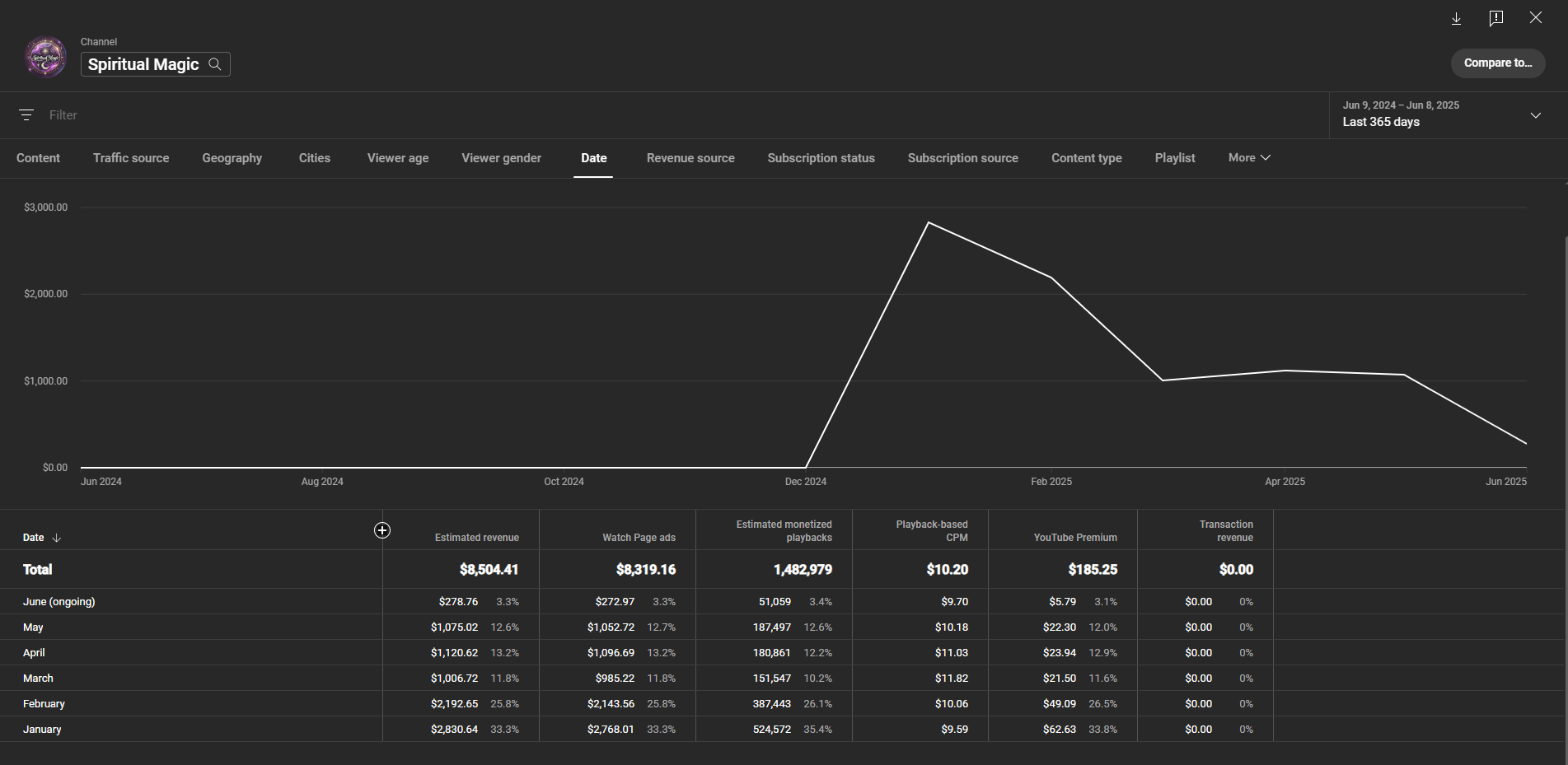The width and height of the screenshot is (1568, 765).
Task: Click the Dec 2024 chart axis label
Action: tap(806, 482)
